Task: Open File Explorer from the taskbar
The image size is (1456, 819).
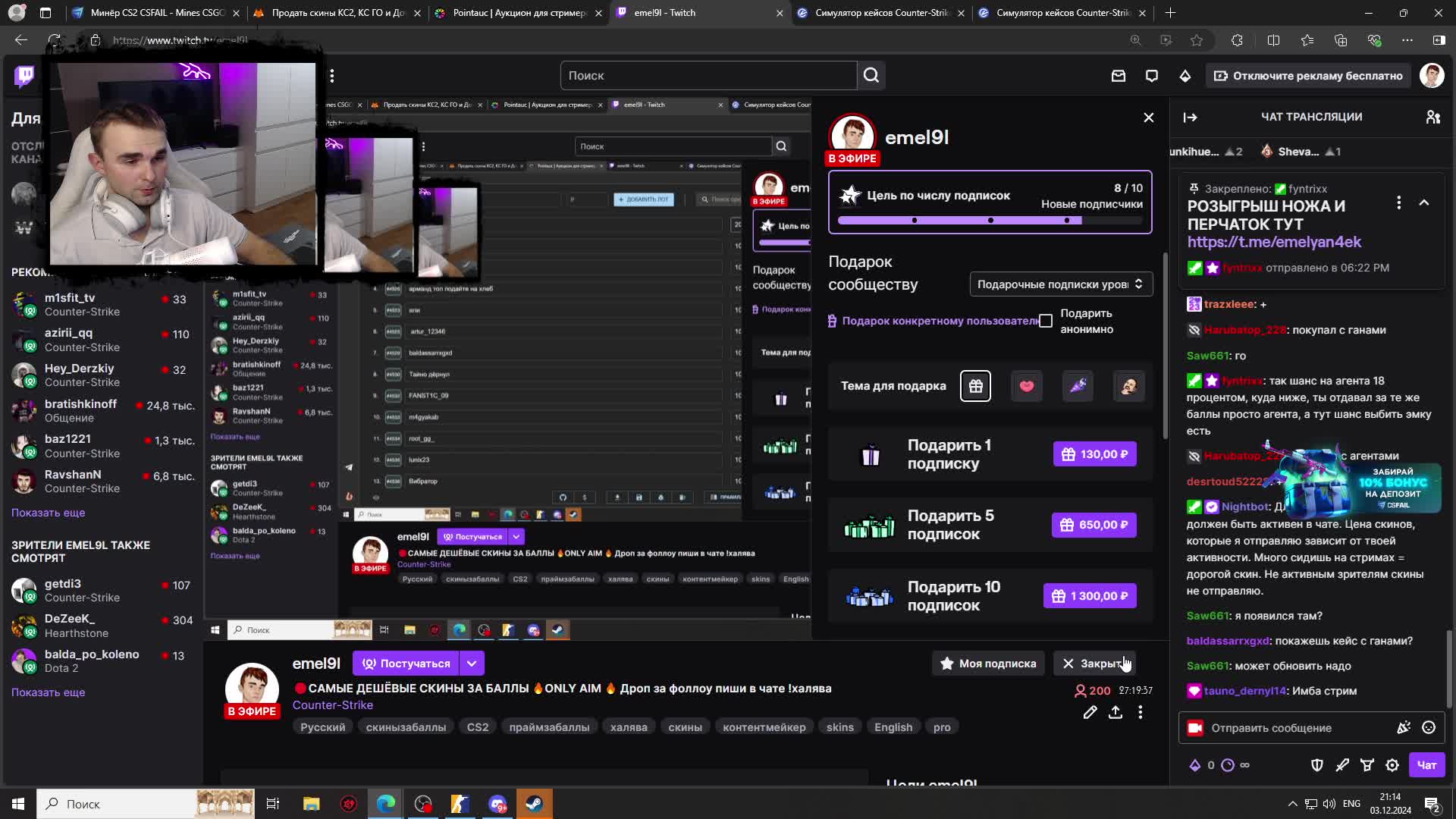Action: point(311,804)
